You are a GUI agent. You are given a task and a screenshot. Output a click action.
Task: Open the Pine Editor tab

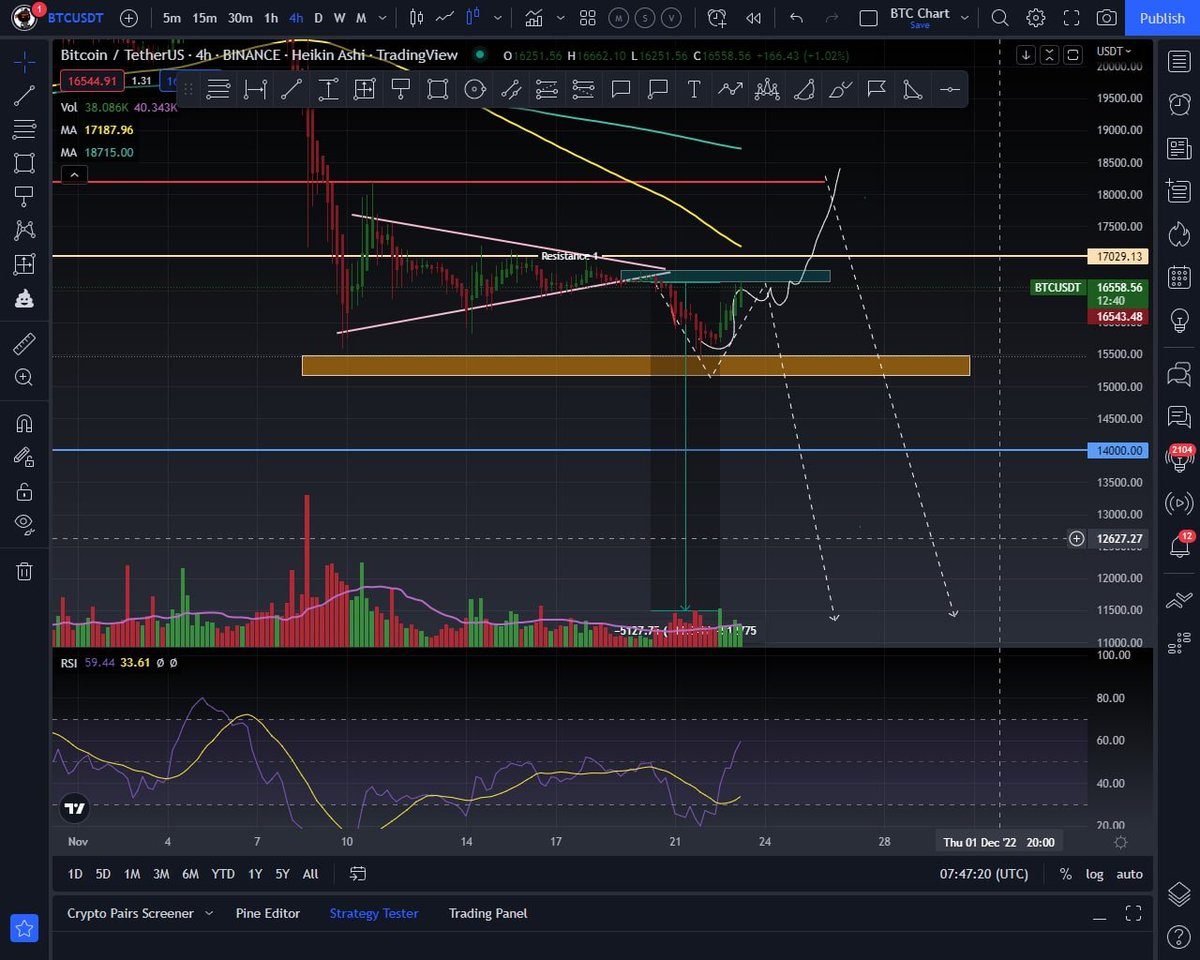coord(268,913)
